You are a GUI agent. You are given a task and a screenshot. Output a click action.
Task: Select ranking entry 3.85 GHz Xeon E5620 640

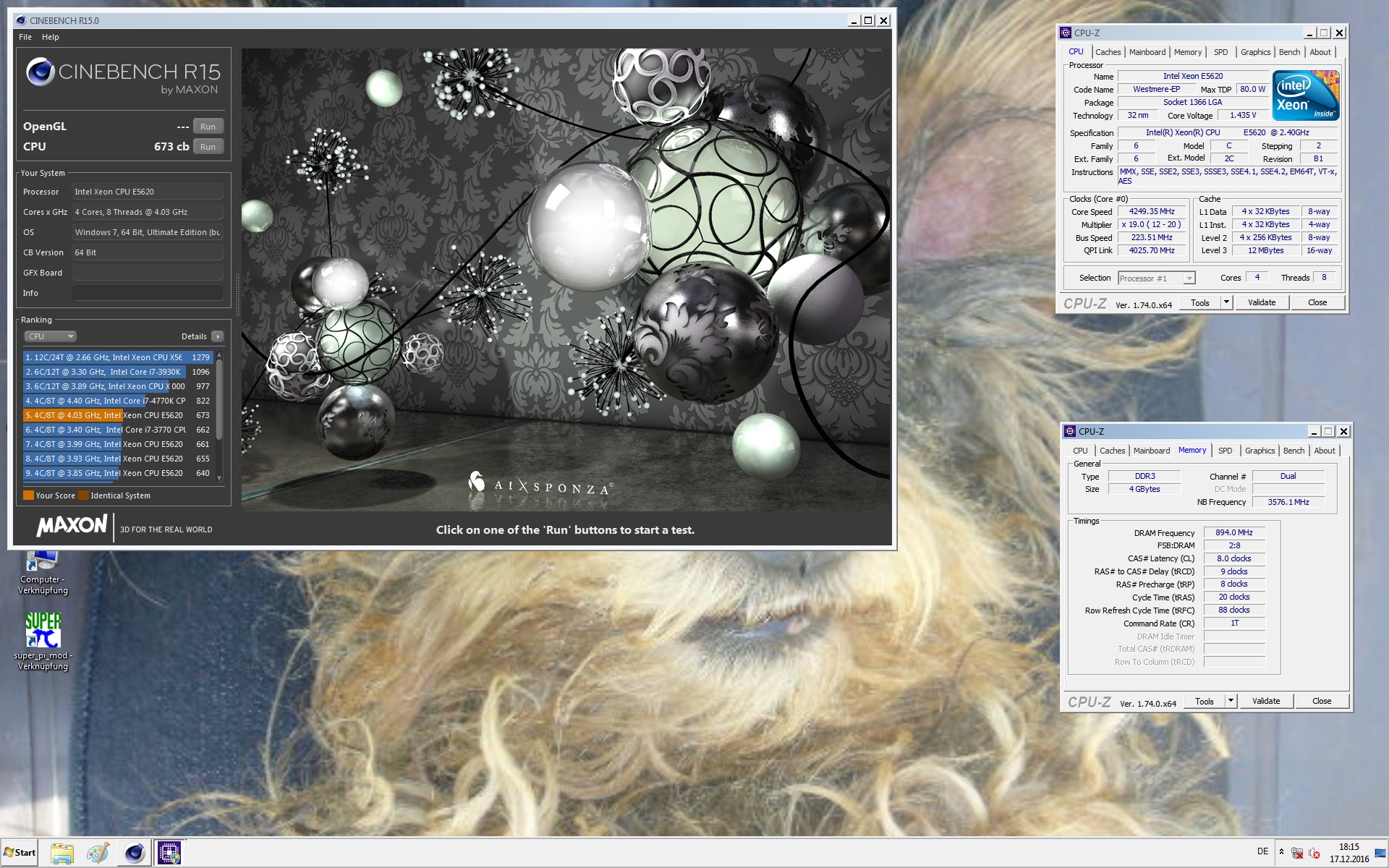click(118, 473)
